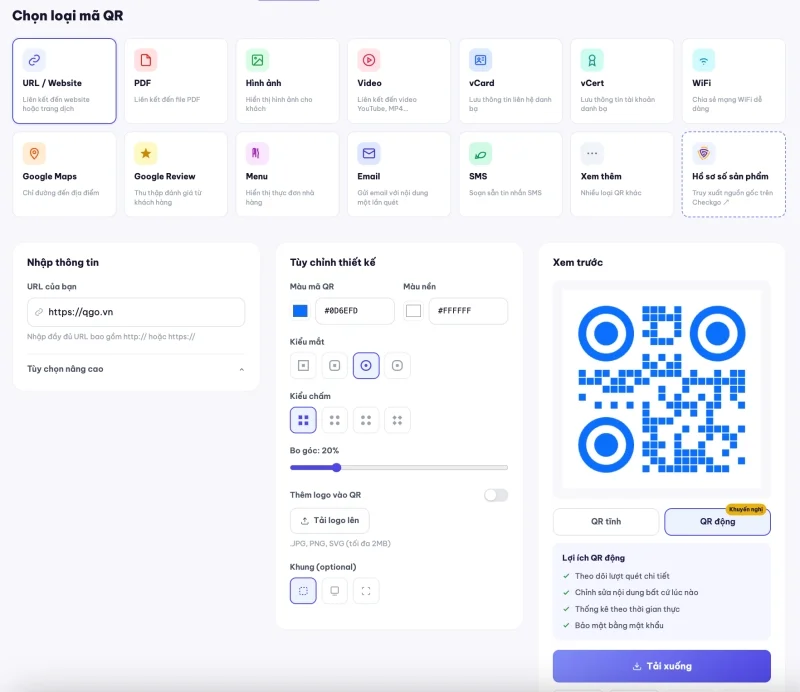Viewport: 800px width, 692px height.
Task: Select the fourth eye style option
Action: click(x=397, y=365)
